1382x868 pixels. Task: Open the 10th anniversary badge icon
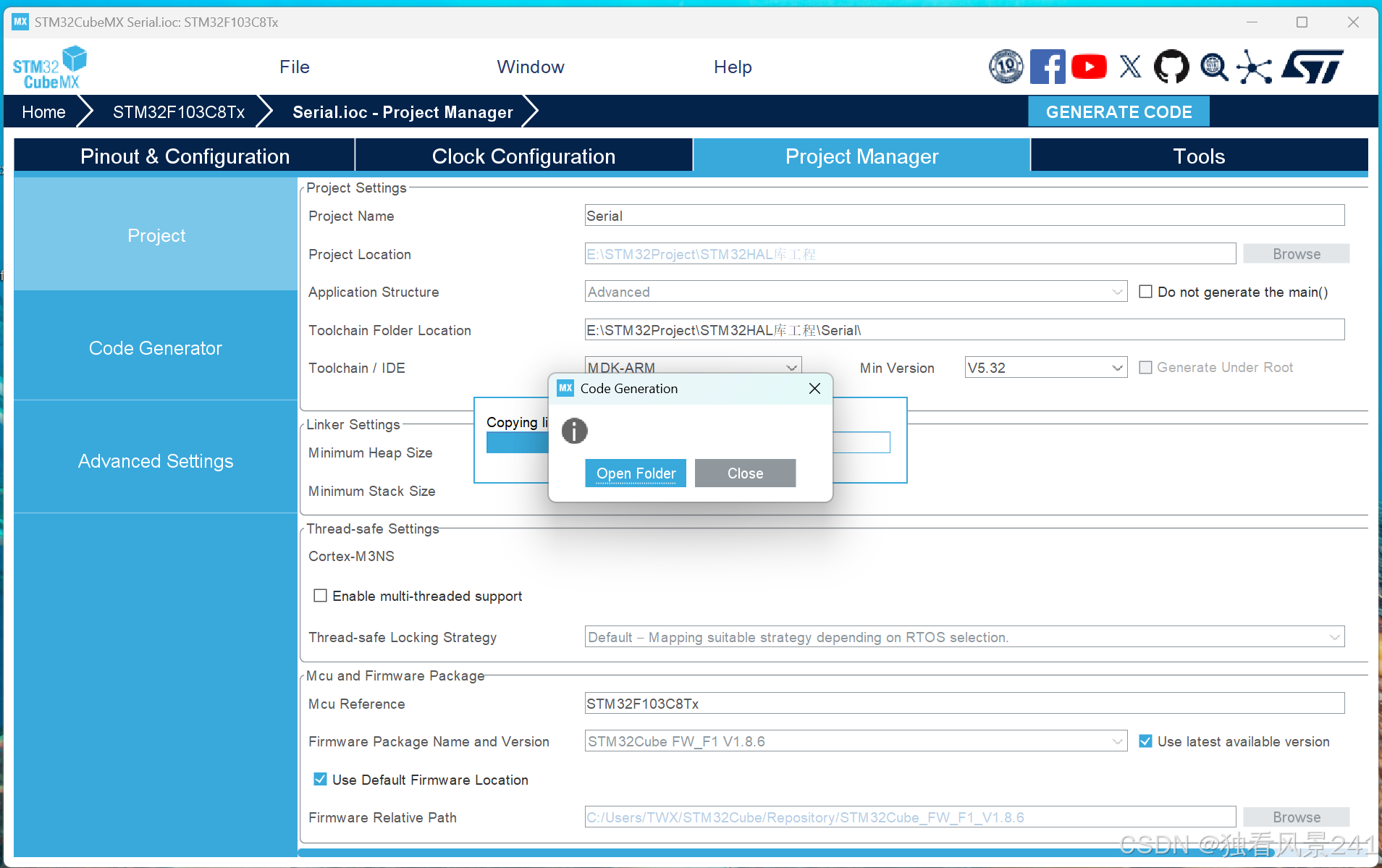[x=1006, y=67]
